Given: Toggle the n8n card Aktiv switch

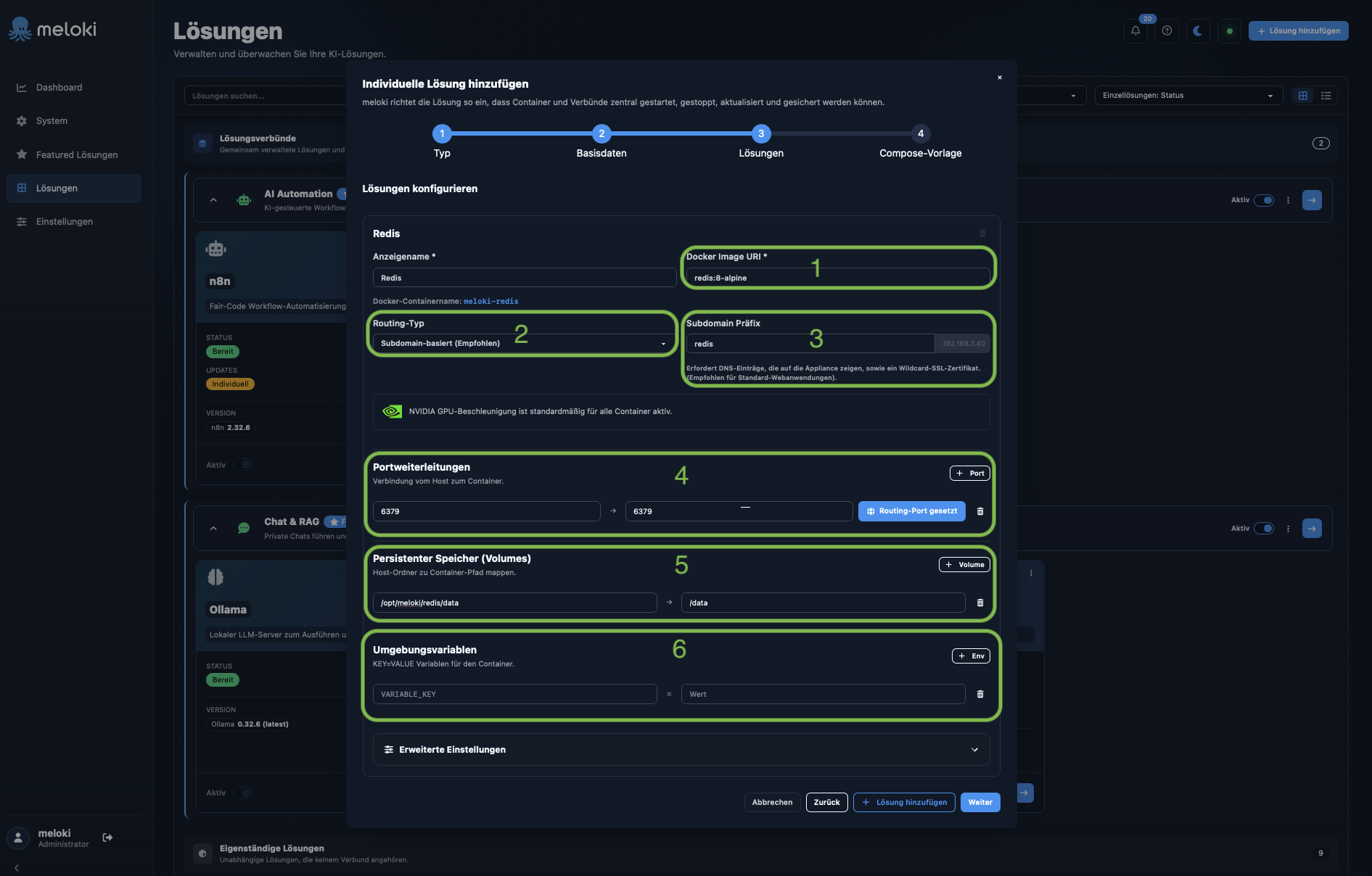Looking at the screenshot, I should click(242, 465).
